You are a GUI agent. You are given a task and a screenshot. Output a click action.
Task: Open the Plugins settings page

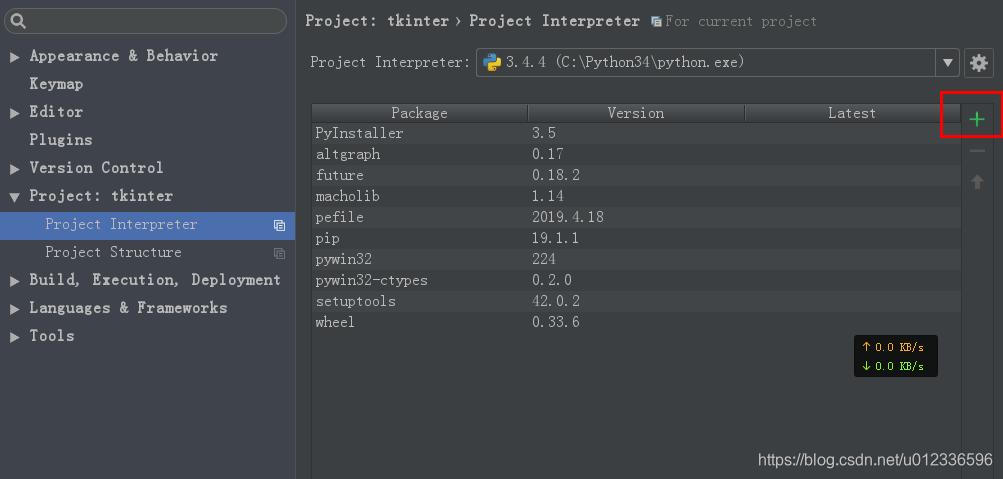(61, 140)
